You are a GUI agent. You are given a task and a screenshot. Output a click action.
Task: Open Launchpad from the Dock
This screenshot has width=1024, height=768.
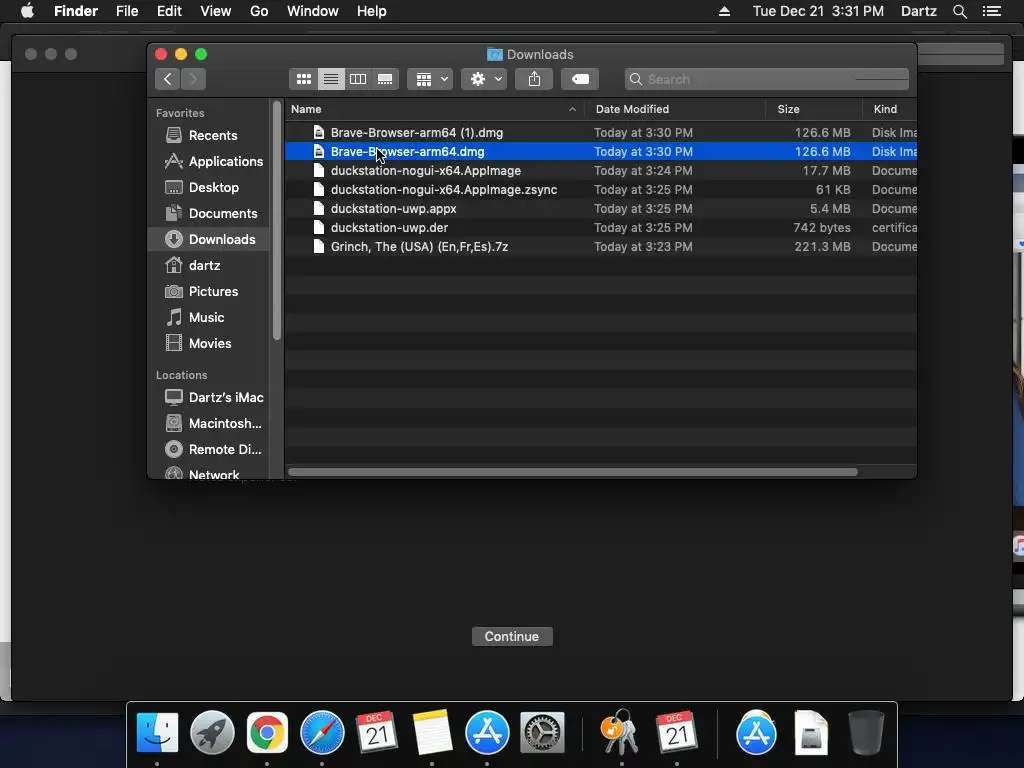tap(212, 733)
